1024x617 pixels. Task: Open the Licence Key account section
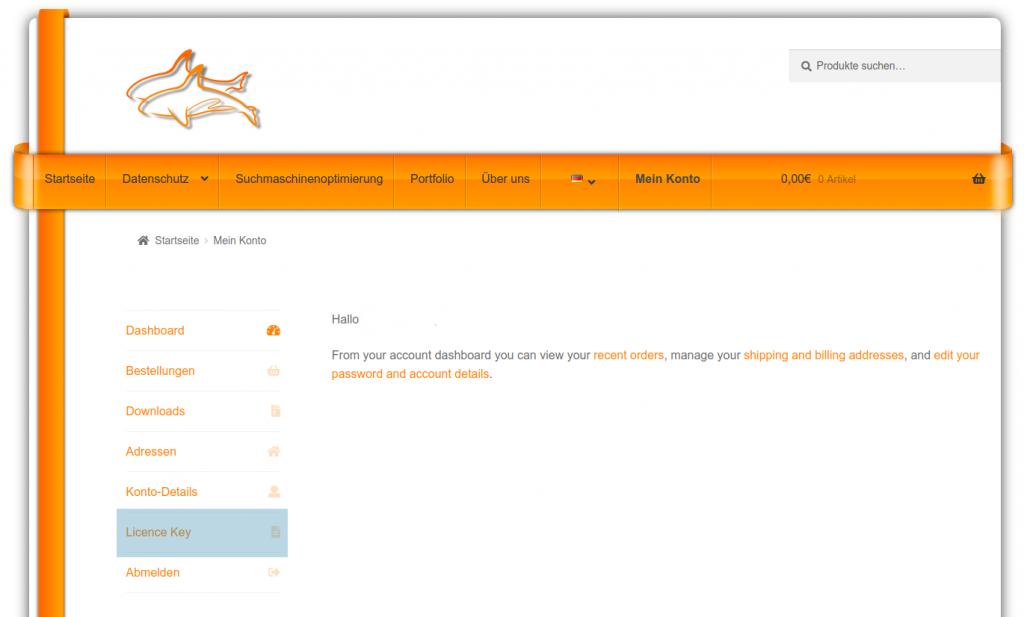[158, 533]
